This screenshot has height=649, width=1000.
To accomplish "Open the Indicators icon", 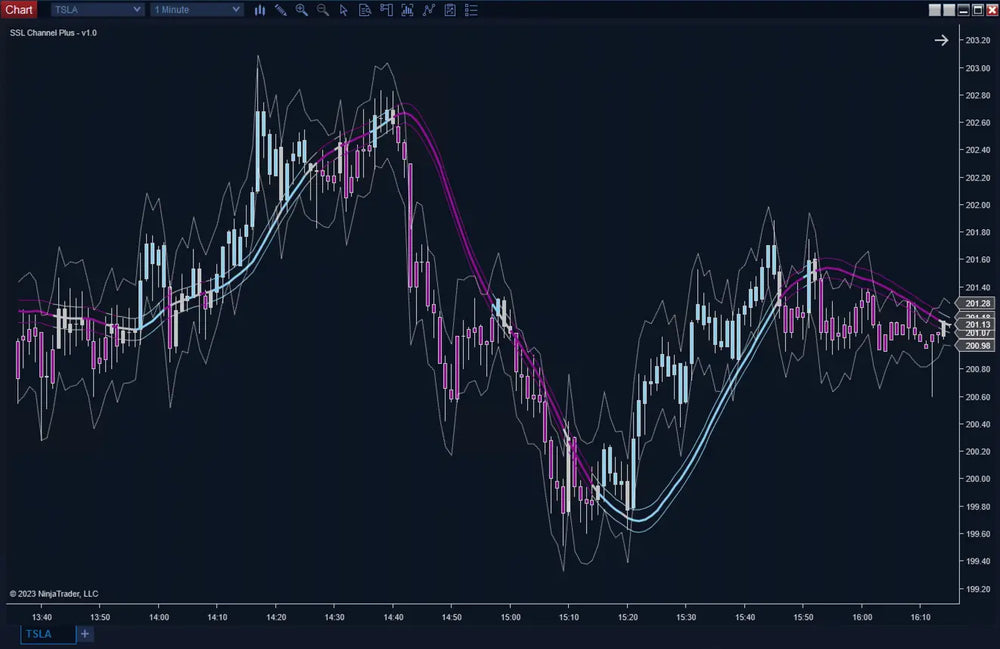I will coord(429,10).
